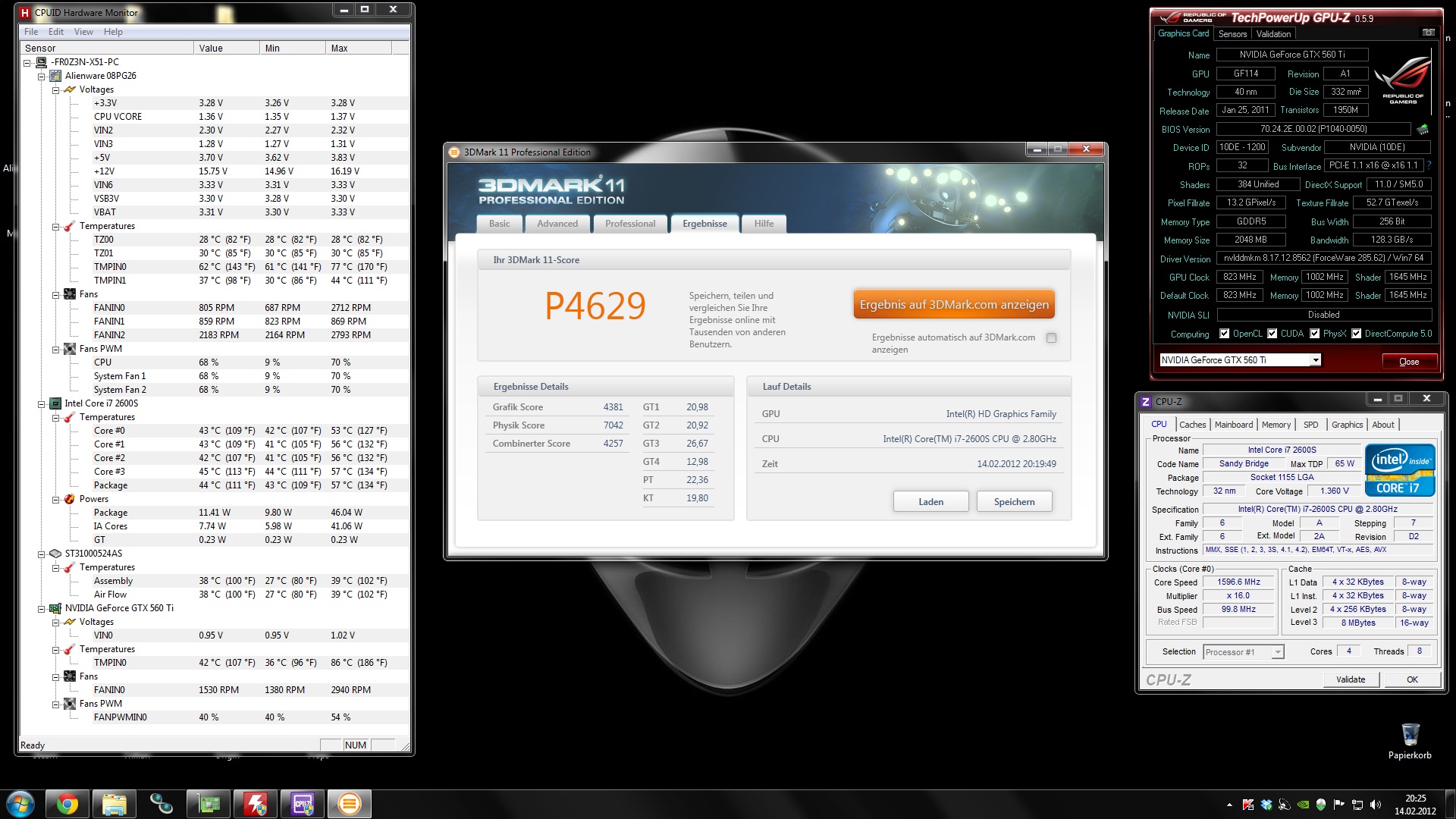This screenshot has height=819, width=1456.
Task: Collapse the NVIDIA GeForce GTX 560 Ti node
Action: coord(42,609)
